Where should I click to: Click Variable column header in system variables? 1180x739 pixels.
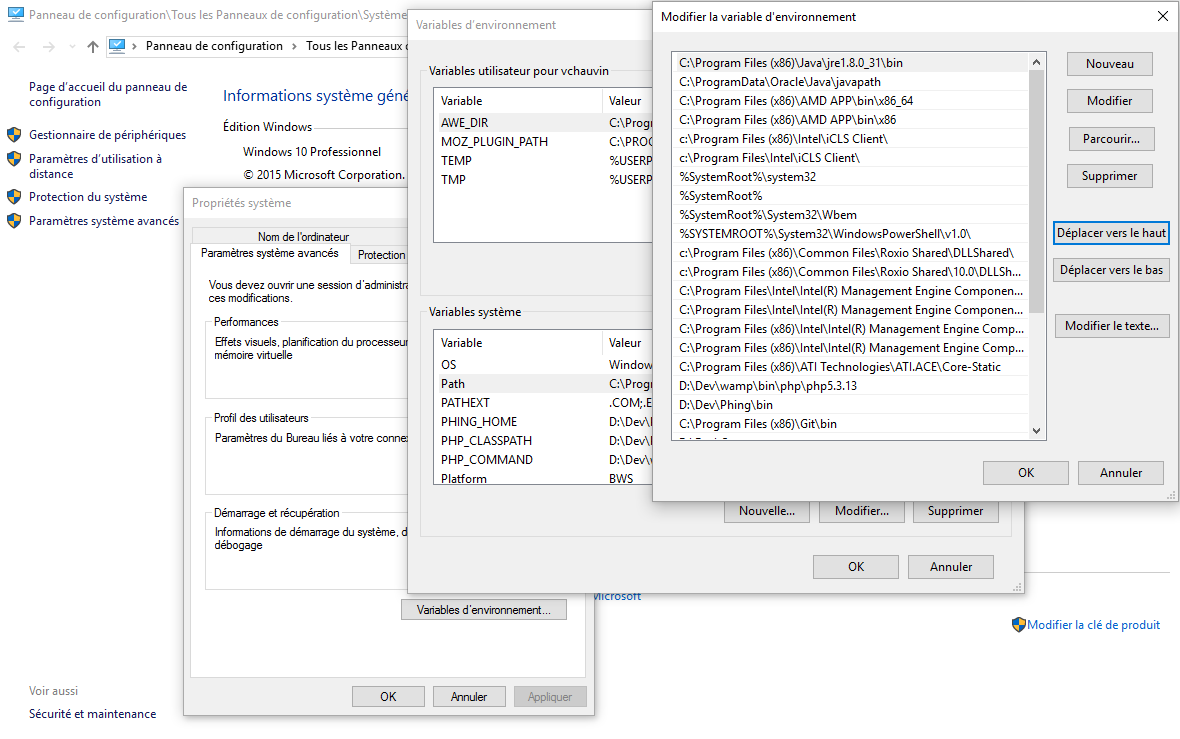[x=519, y=342]
